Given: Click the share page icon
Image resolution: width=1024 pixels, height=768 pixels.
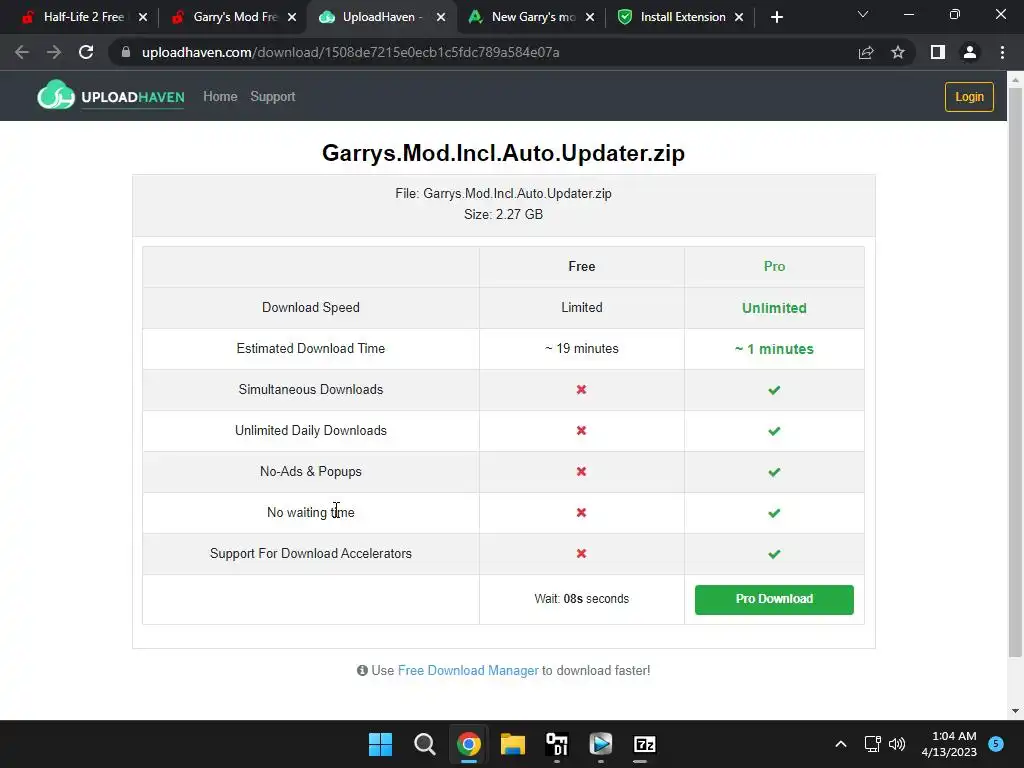Looking at the screenshot, I should pos(866,52).
